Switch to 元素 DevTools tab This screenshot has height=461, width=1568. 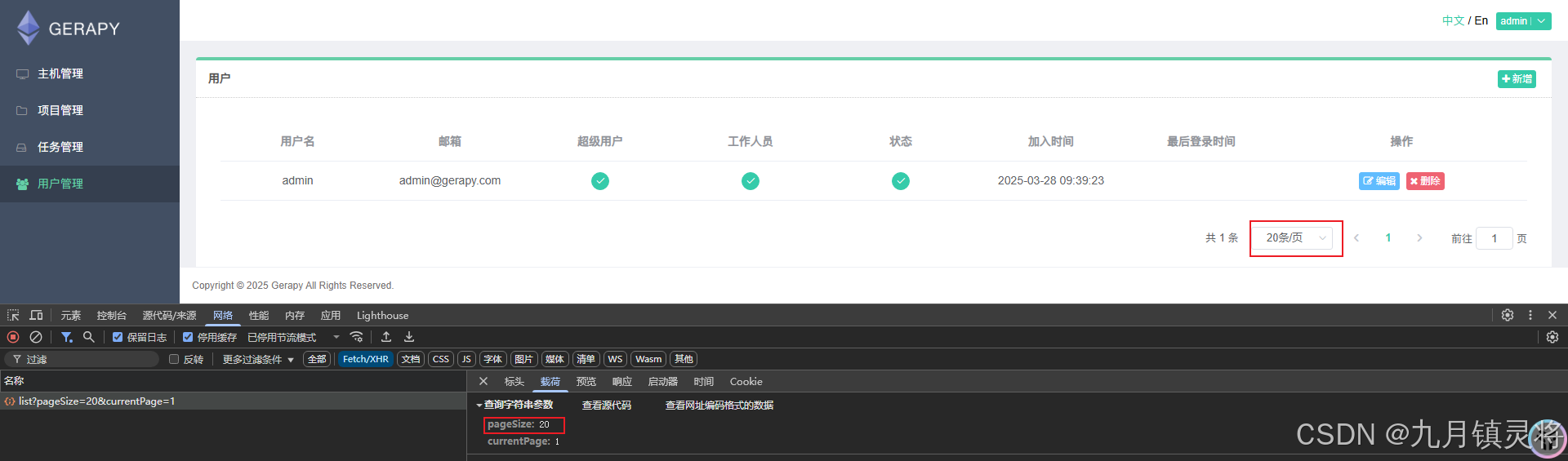pos(71,315)
